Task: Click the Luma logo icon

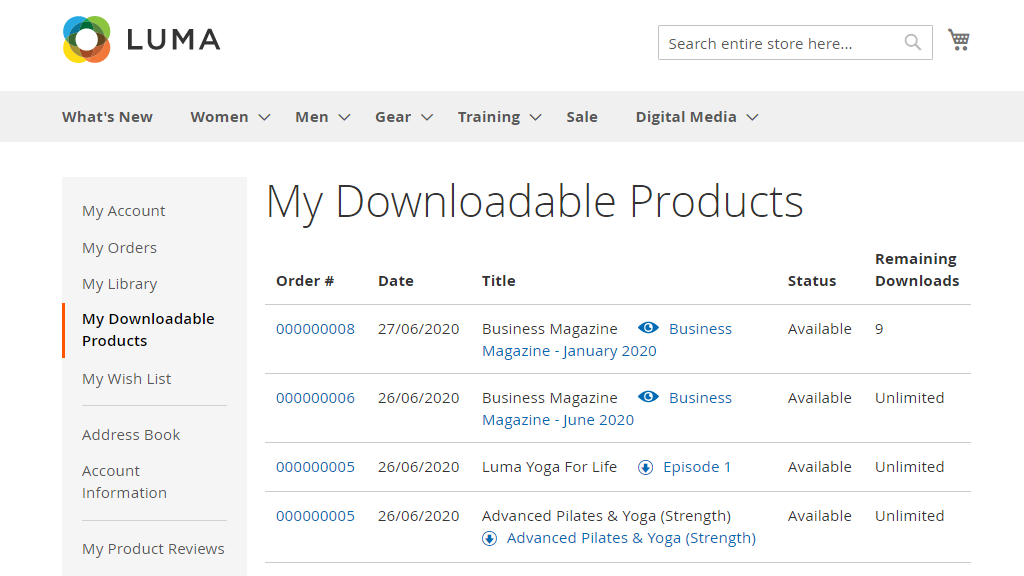Action: pyautogui.click(x=86, y=40)
